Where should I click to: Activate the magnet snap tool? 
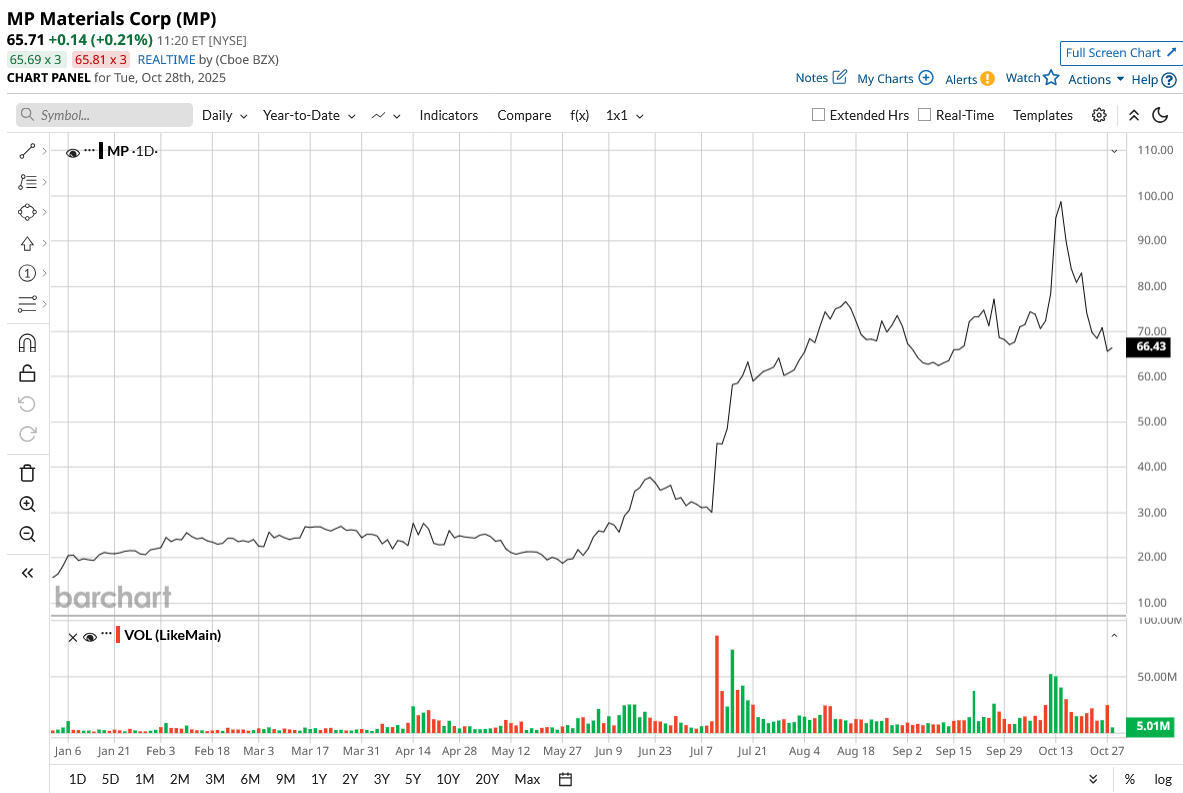tap(27, 343)
